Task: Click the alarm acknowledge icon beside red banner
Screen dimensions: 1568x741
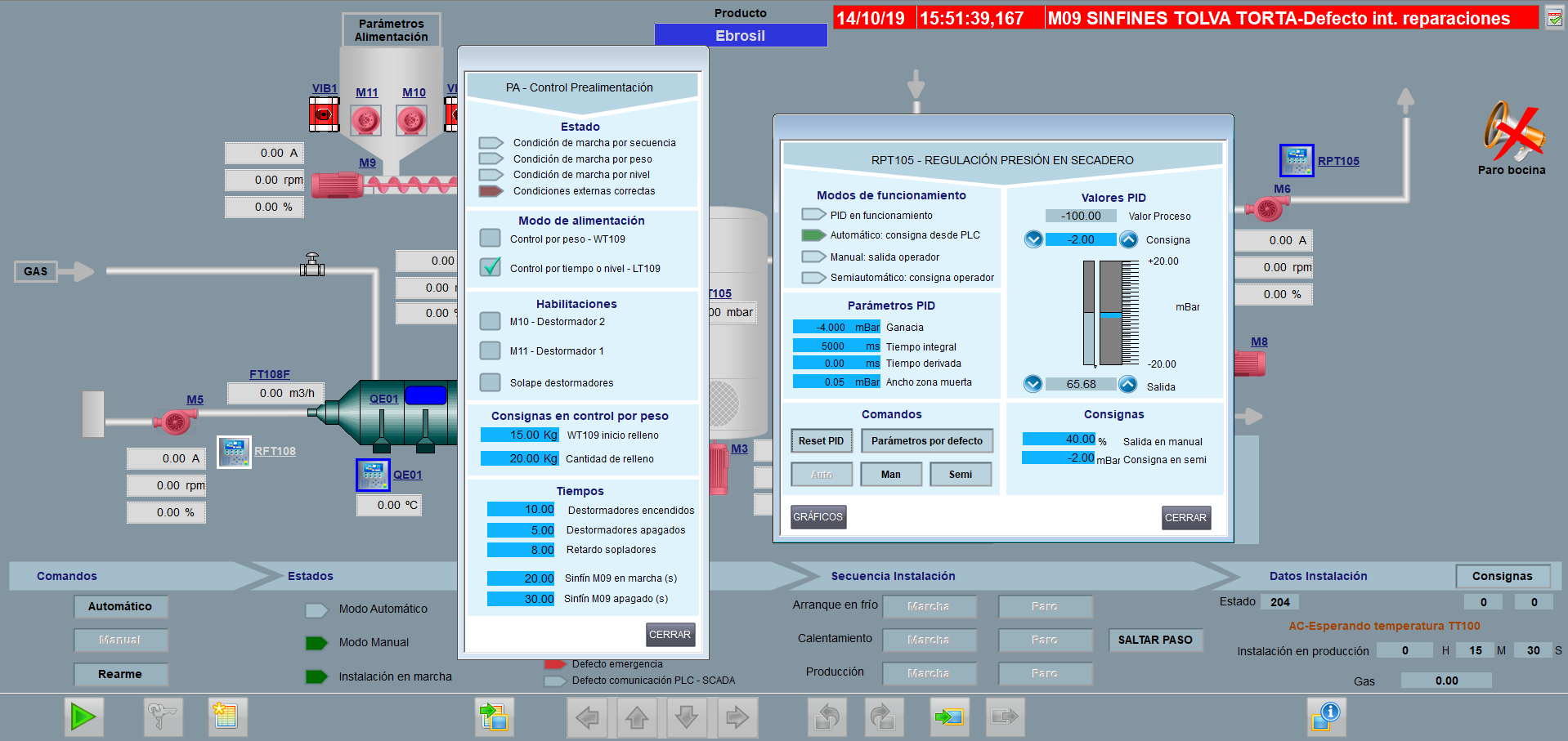Action: (1554, 18)
